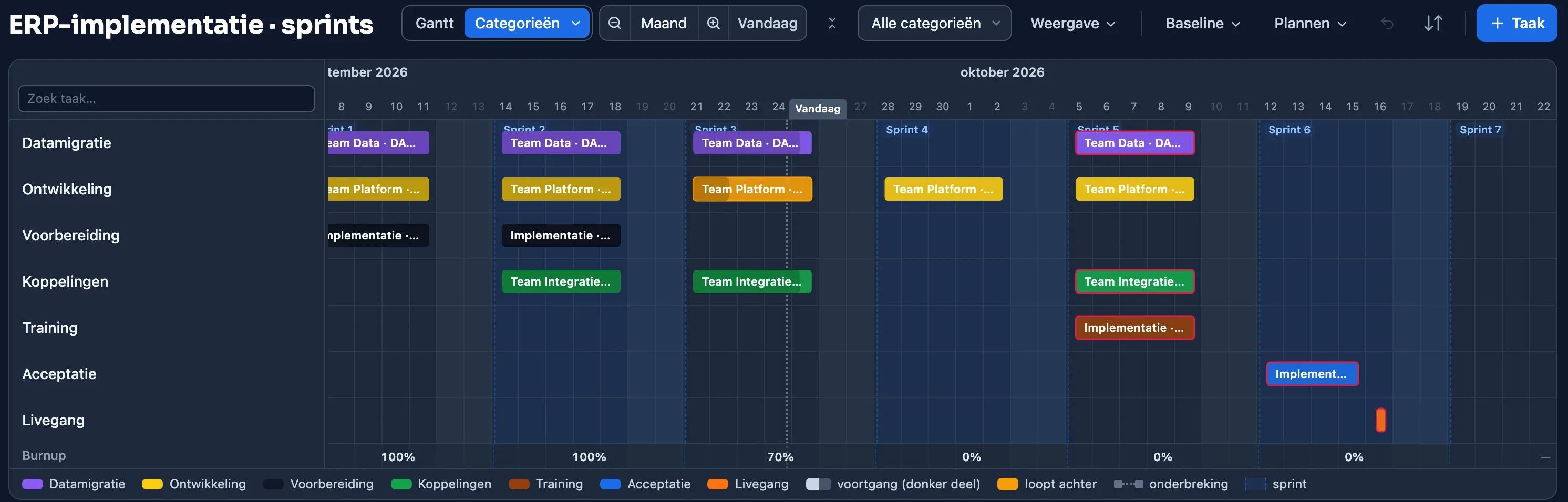Image resolution: width=1568 pixels, height=502 pixels.
Task: Click the 70% burnup value
Action: [780, 457]
